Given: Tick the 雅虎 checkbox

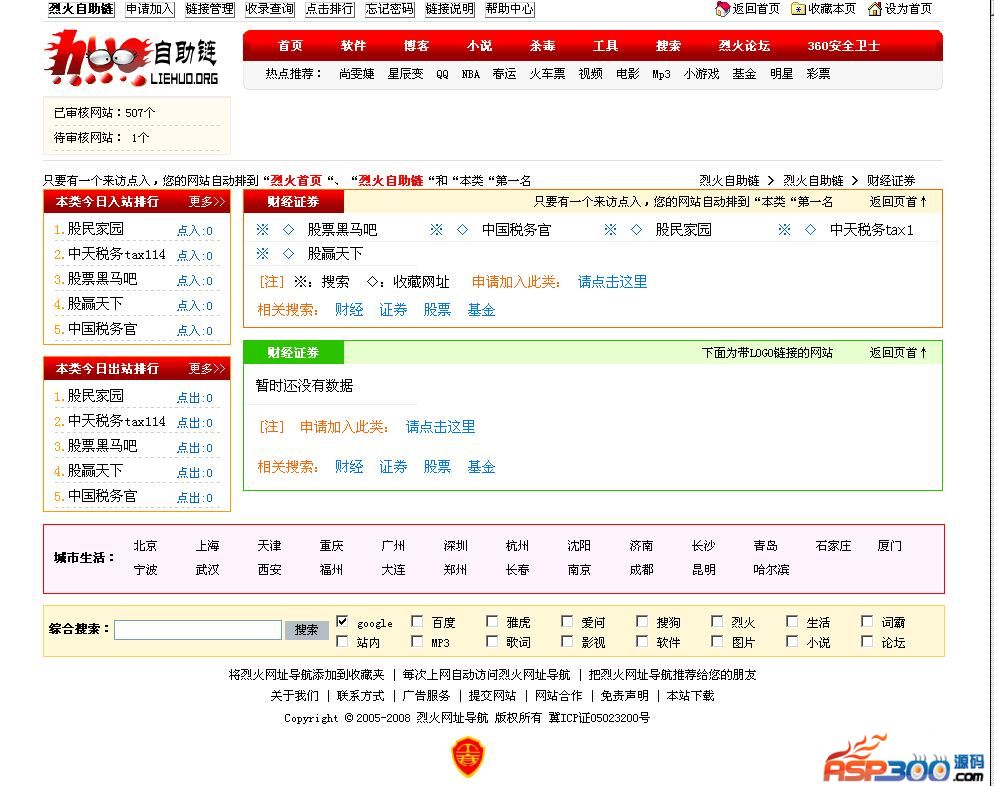Looking at the screenshot, I should [492, 621].
